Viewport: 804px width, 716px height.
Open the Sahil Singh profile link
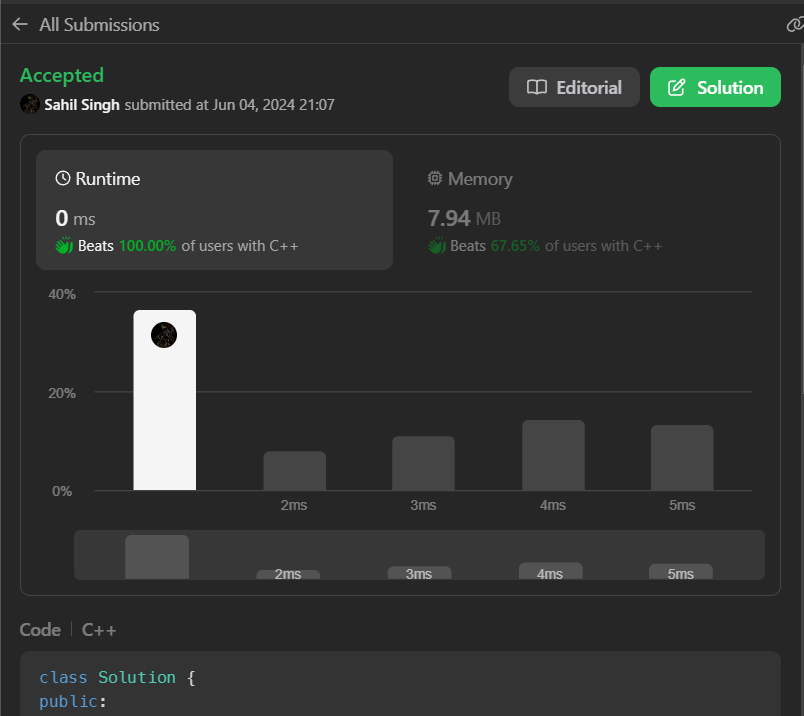[82, 104]
